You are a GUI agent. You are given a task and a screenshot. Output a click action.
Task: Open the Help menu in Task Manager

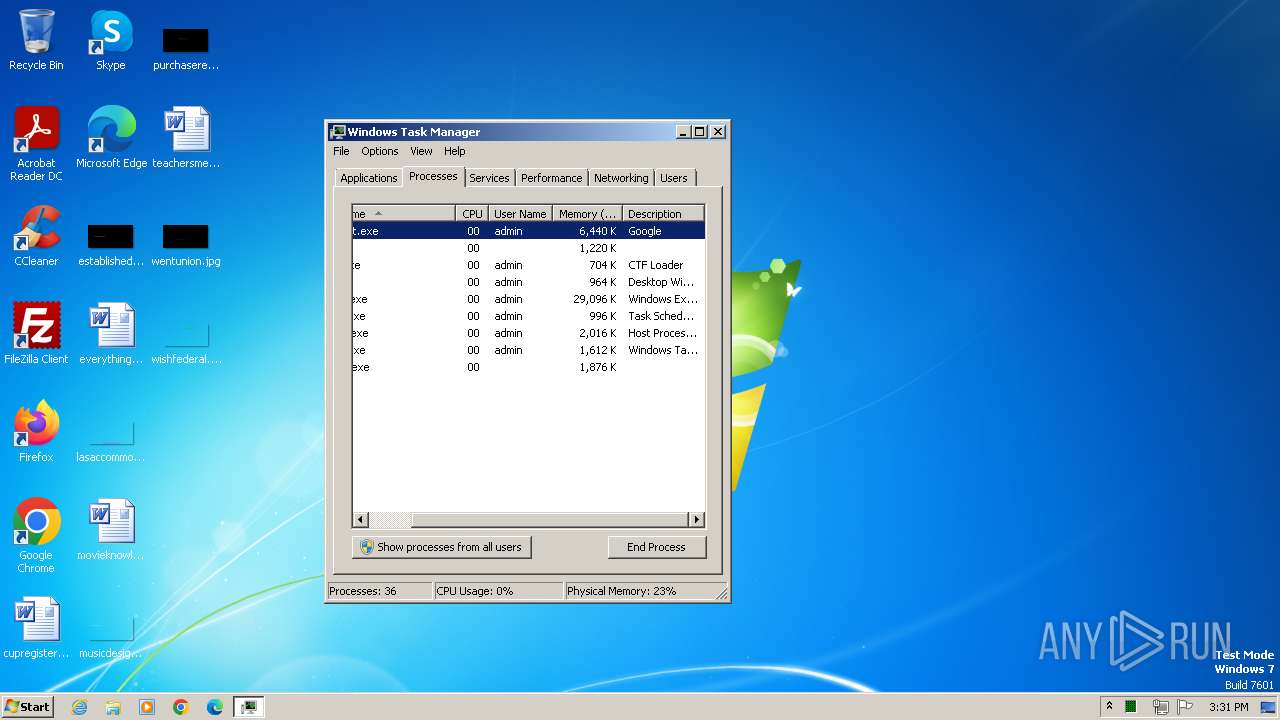click(454, 151)
